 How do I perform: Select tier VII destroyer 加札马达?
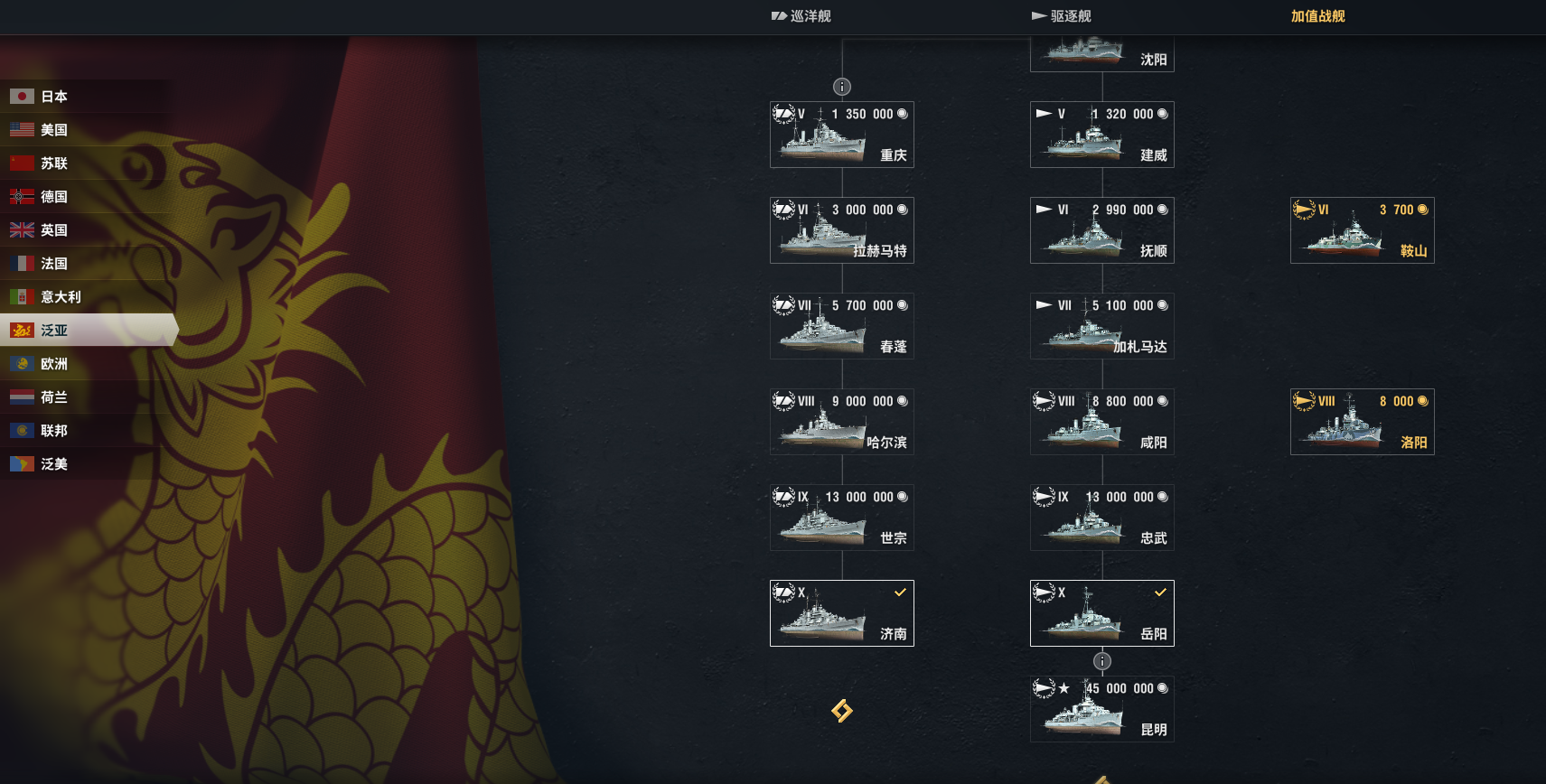[x=1102, y=326]
